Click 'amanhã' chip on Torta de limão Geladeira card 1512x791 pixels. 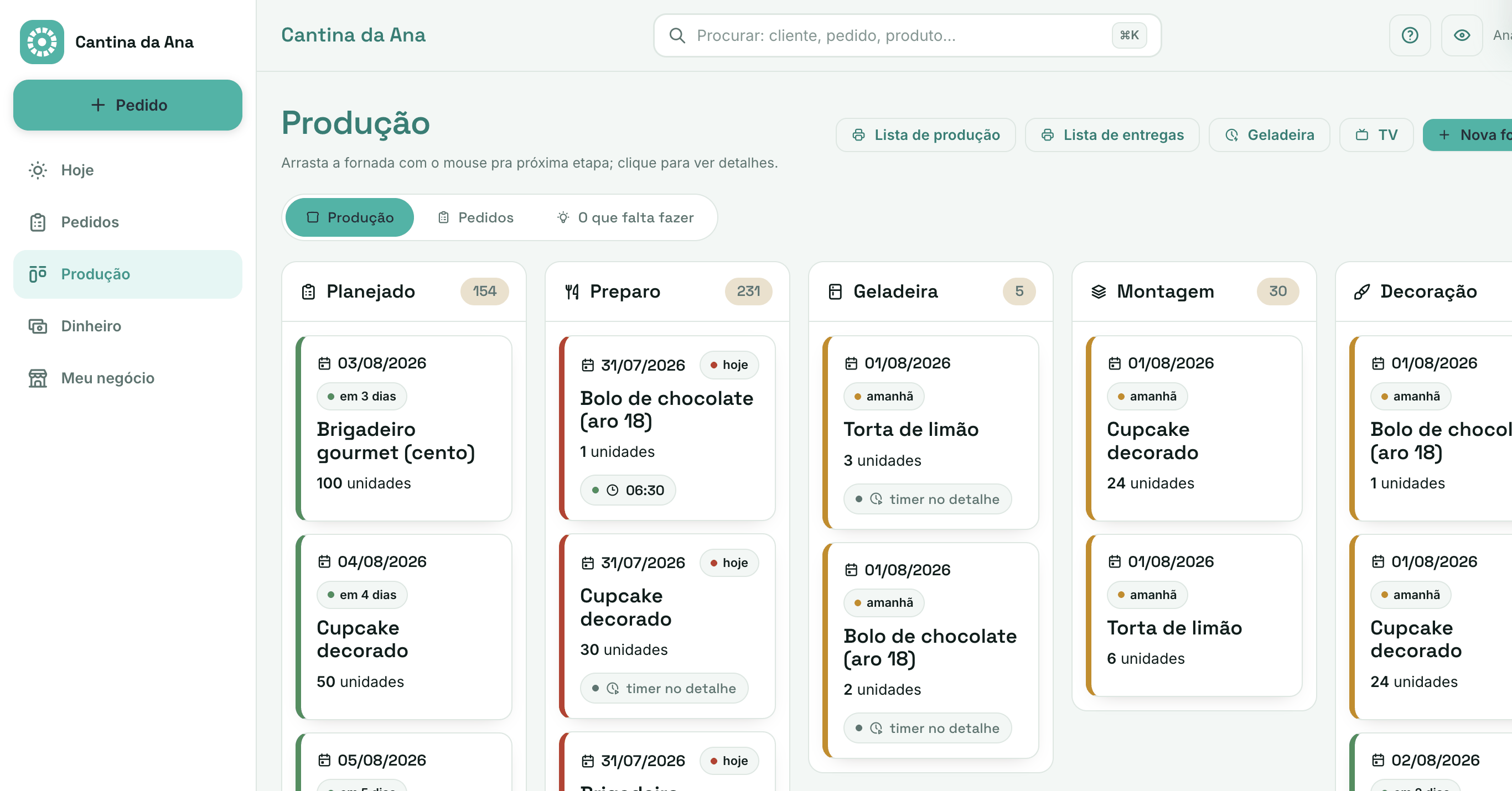pyautogui.click(x=883, y=397)
